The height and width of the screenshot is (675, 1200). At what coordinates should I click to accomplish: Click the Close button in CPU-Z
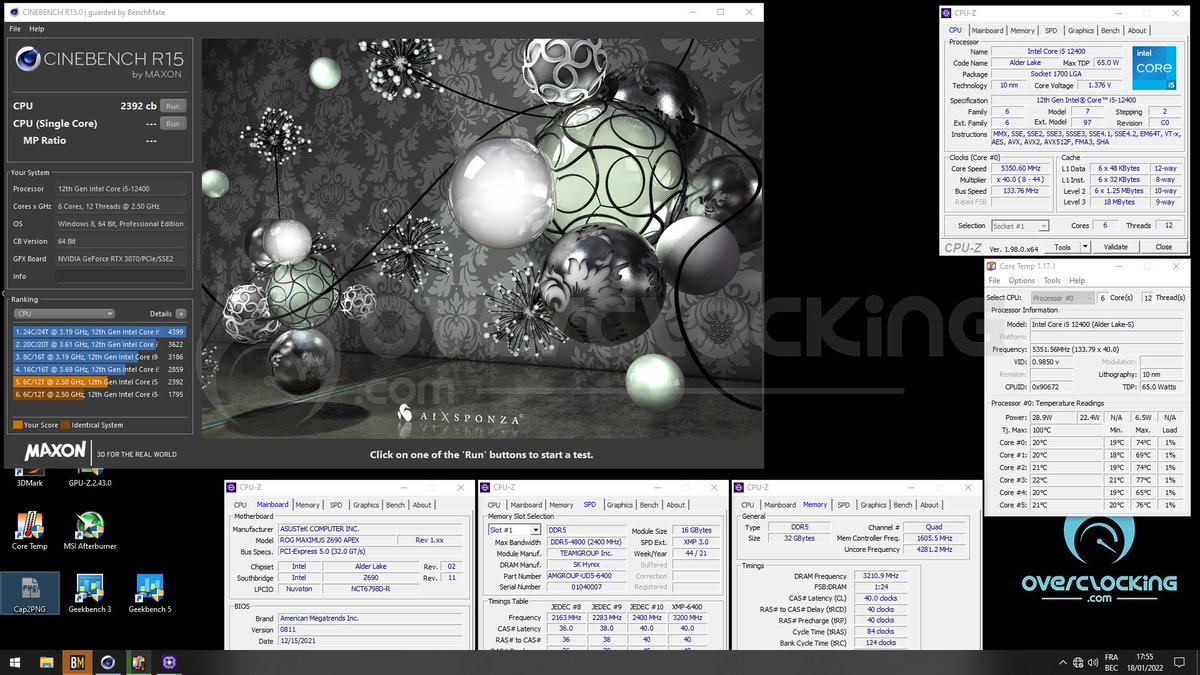click(1164, 247)
